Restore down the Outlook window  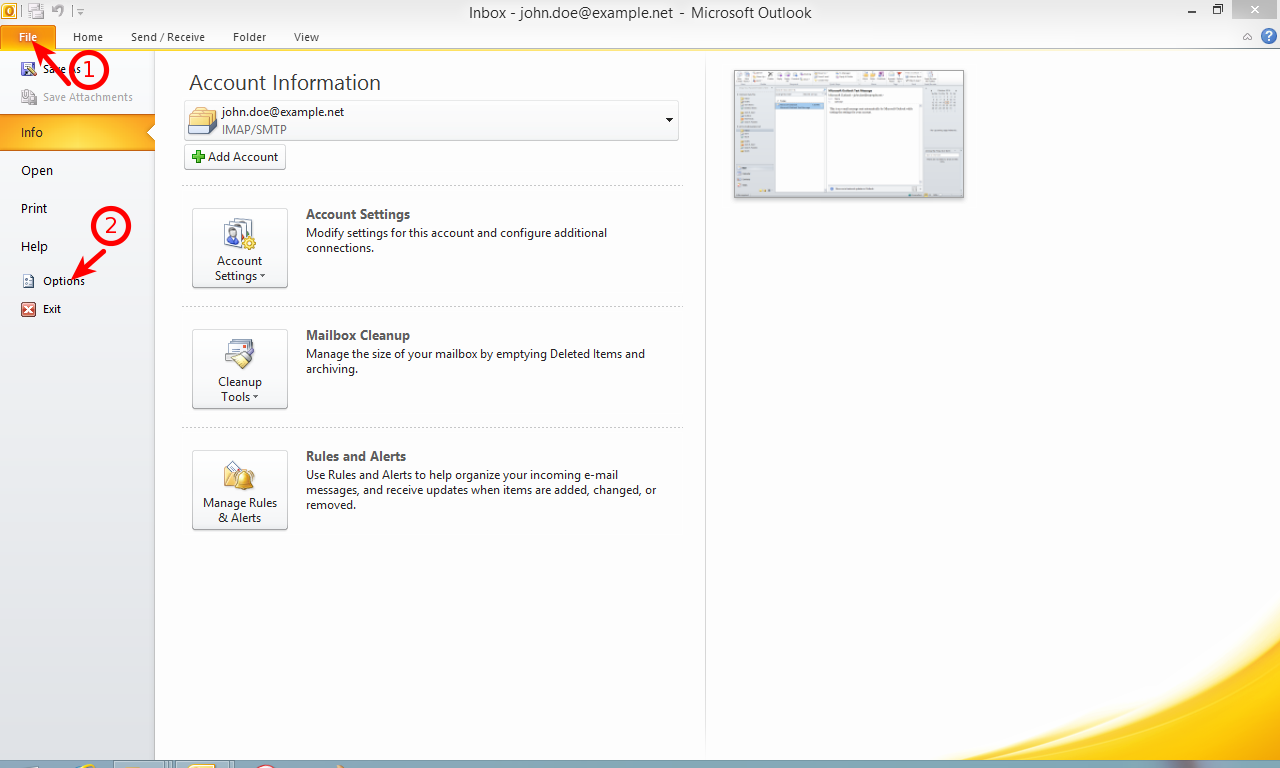[1217, 10]
